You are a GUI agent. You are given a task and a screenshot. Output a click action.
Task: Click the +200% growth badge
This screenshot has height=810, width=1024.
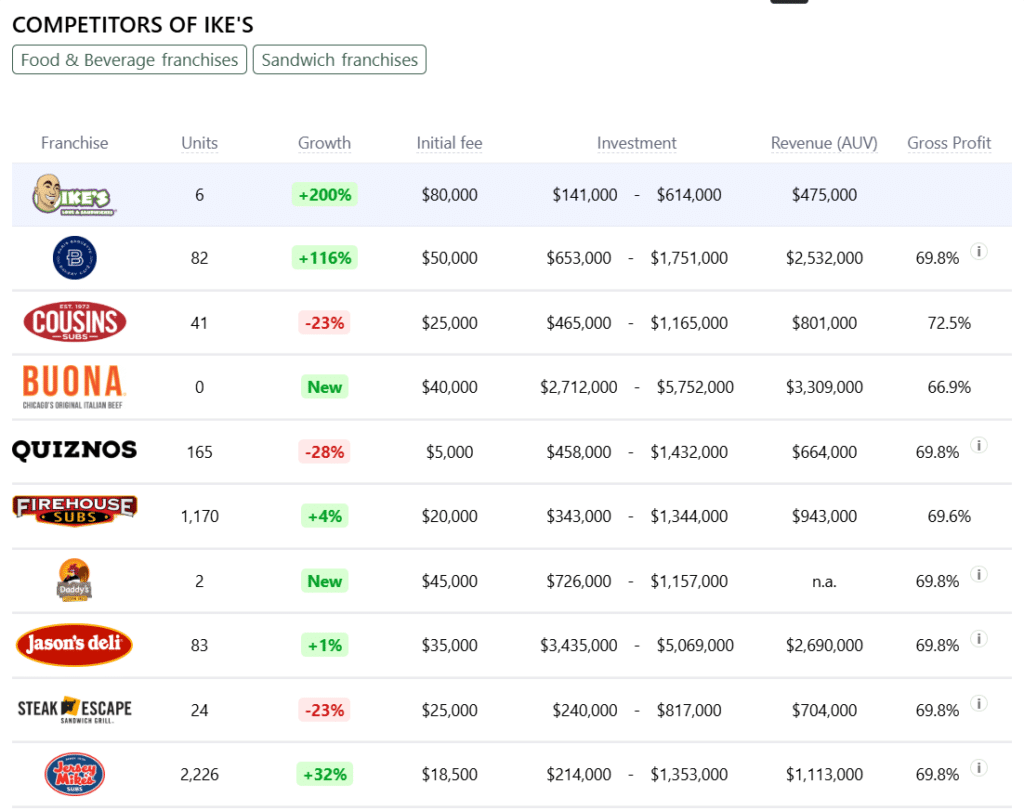325,195
